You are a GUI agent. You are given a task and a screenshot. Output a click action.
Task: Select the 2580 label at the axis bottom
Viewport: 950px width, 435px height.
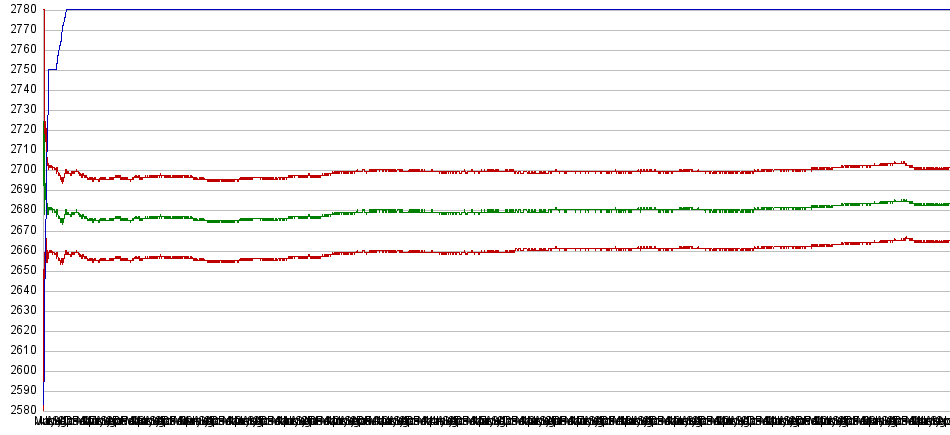pos(19,410)
